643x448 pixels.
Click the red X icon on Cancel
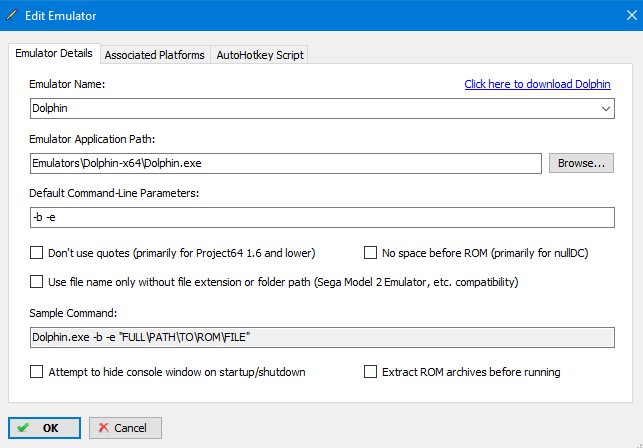coord(101,428)
